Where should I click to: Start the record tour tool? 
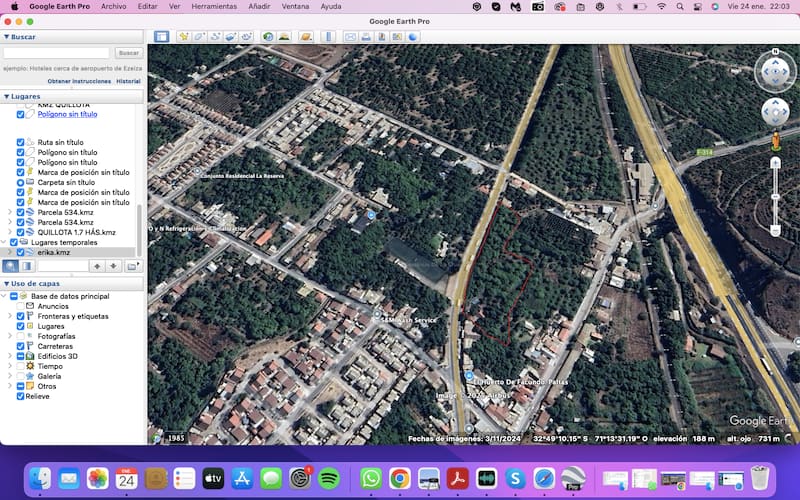coord(246,37)
